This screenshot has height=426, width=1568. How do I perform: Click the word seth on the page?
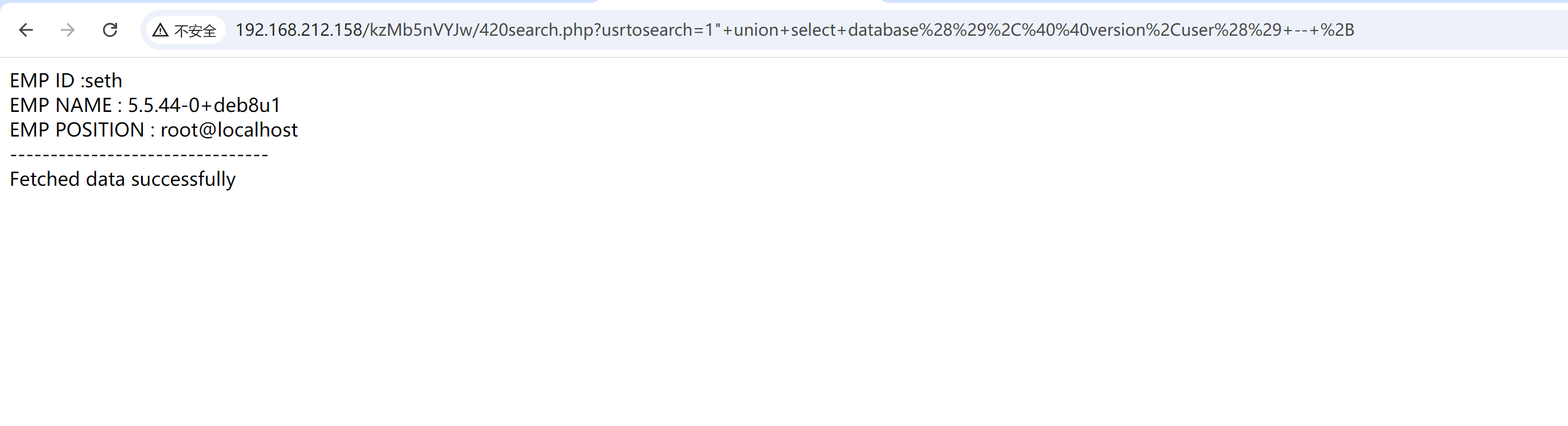tap(104, 80)
